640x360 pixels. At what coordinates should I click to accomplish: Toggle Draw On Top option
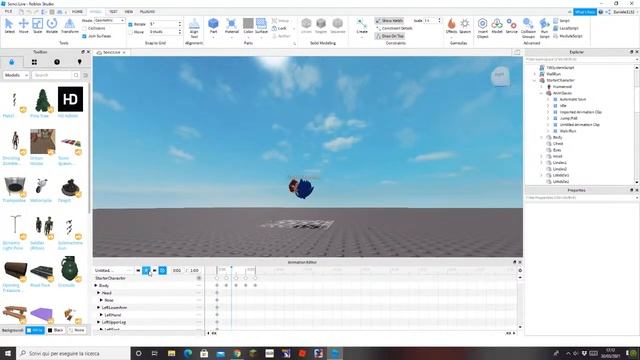coord(390,36)
